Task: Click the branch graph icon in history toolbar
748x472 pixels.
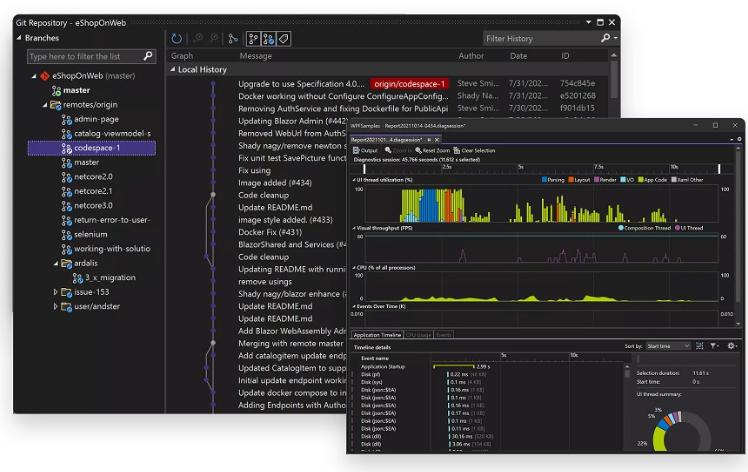Action: (x=233, y=39)
